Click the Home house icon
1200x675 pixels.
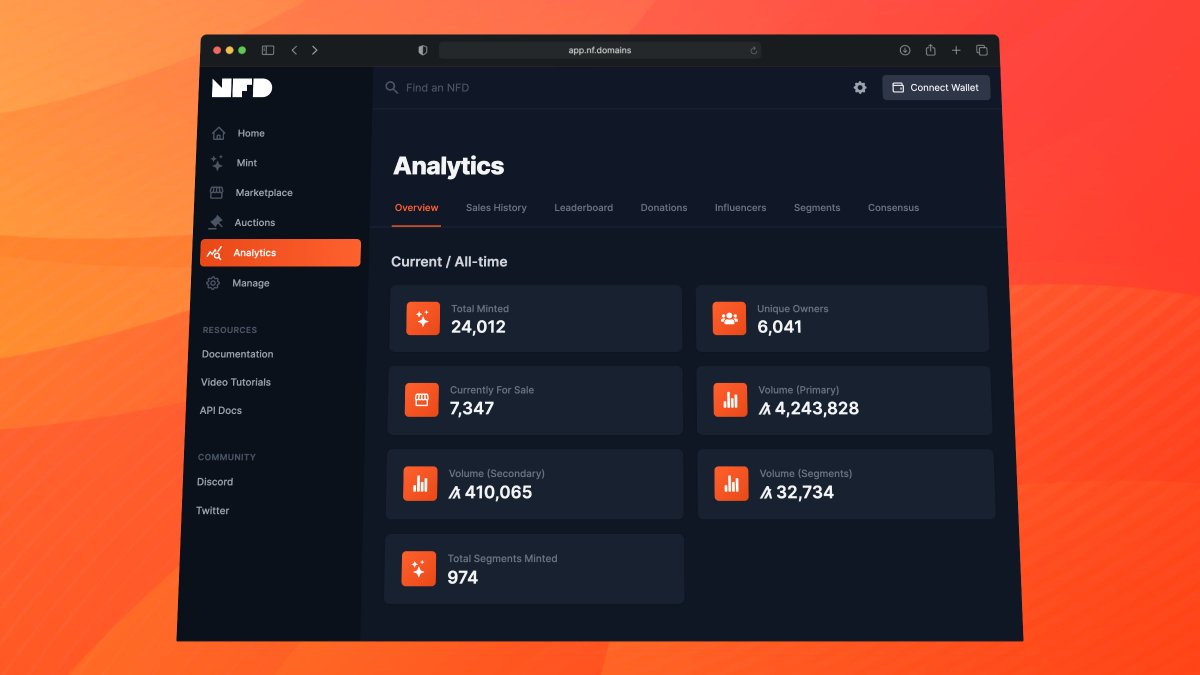[x=218, y=133]
